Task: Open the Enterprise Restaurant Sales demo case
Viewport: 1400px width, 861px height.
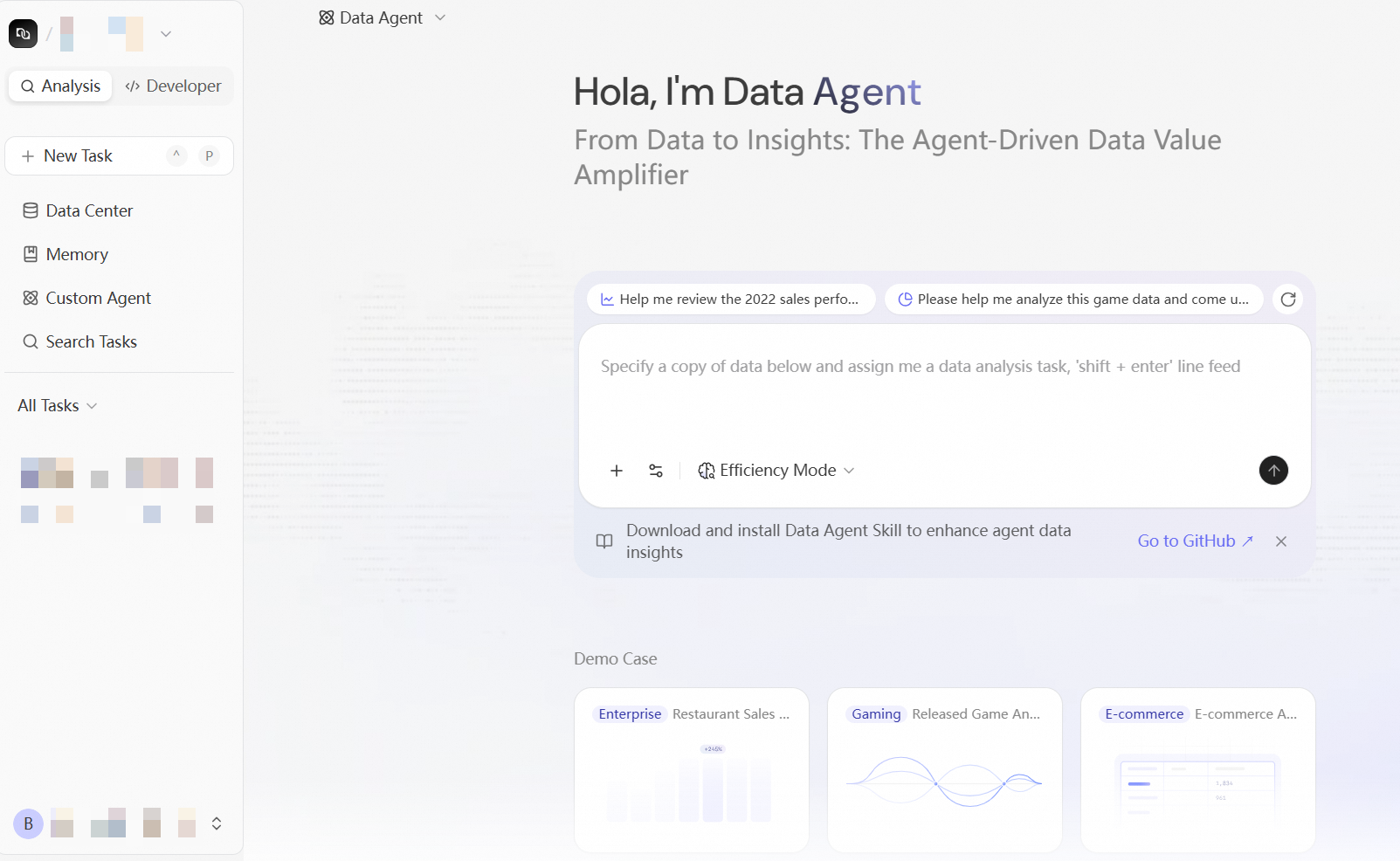Action: point(692,770)
